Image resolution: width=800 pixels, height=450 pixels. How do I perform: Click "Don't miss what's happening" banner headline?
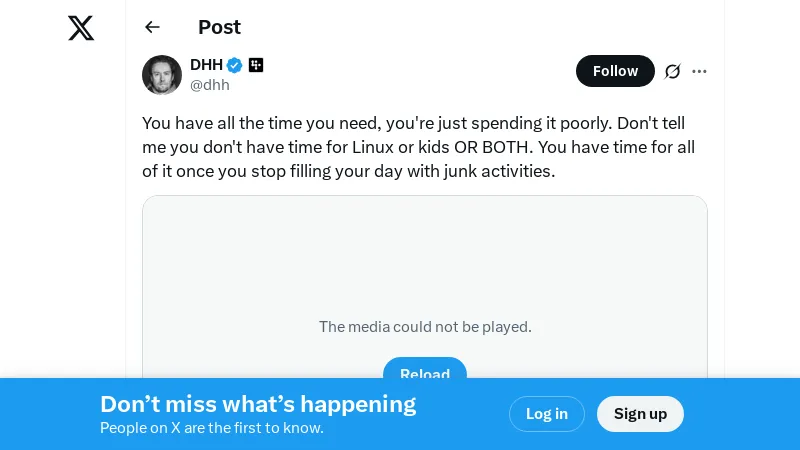click(258, 404)
